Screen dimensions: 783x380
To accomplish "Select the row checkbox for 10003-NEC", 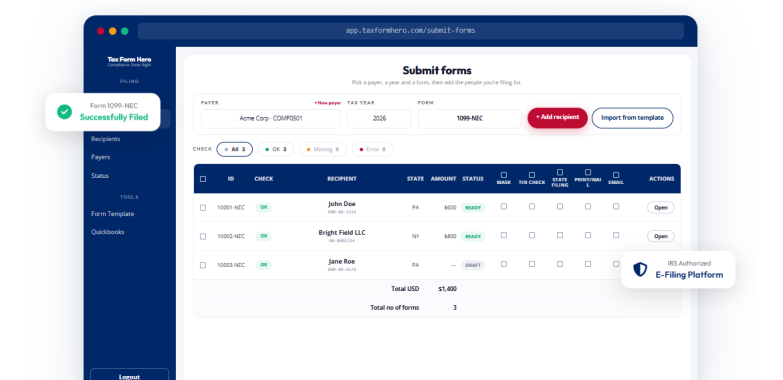I will click(203, 265).
